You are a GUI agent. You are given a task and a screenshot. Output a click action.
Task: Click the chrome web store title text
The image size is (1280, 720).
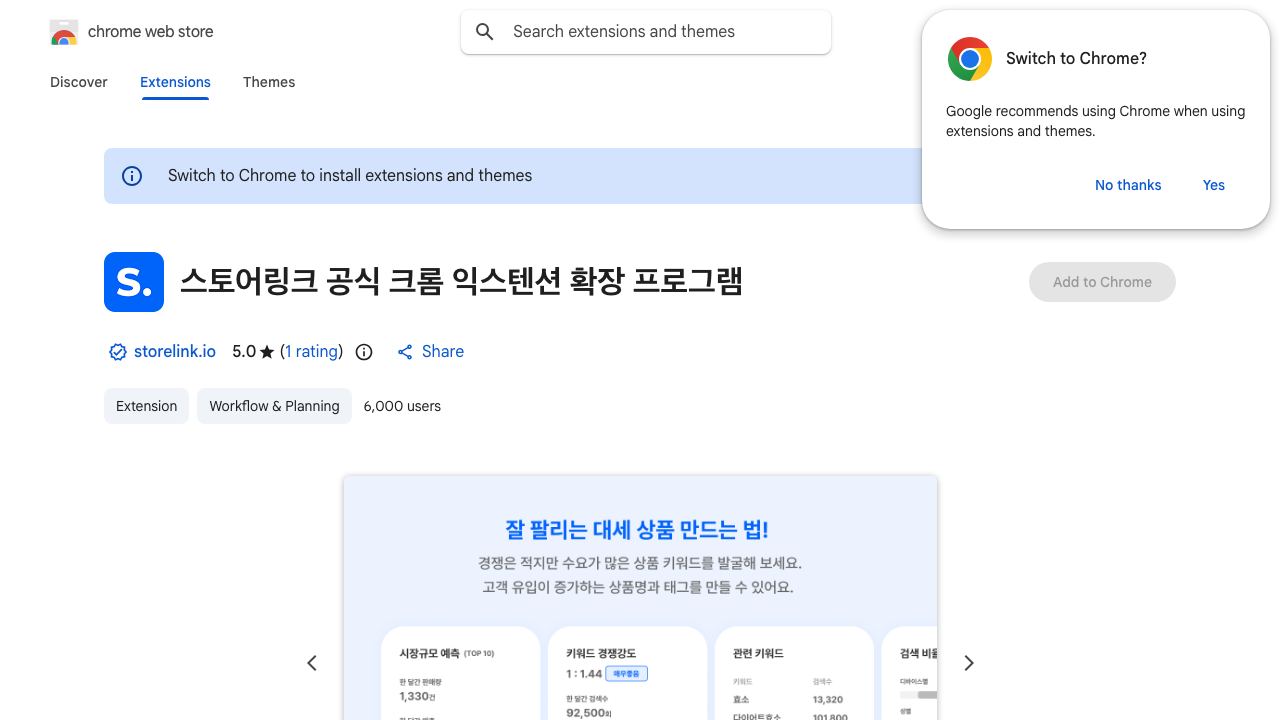coord(151,32)
